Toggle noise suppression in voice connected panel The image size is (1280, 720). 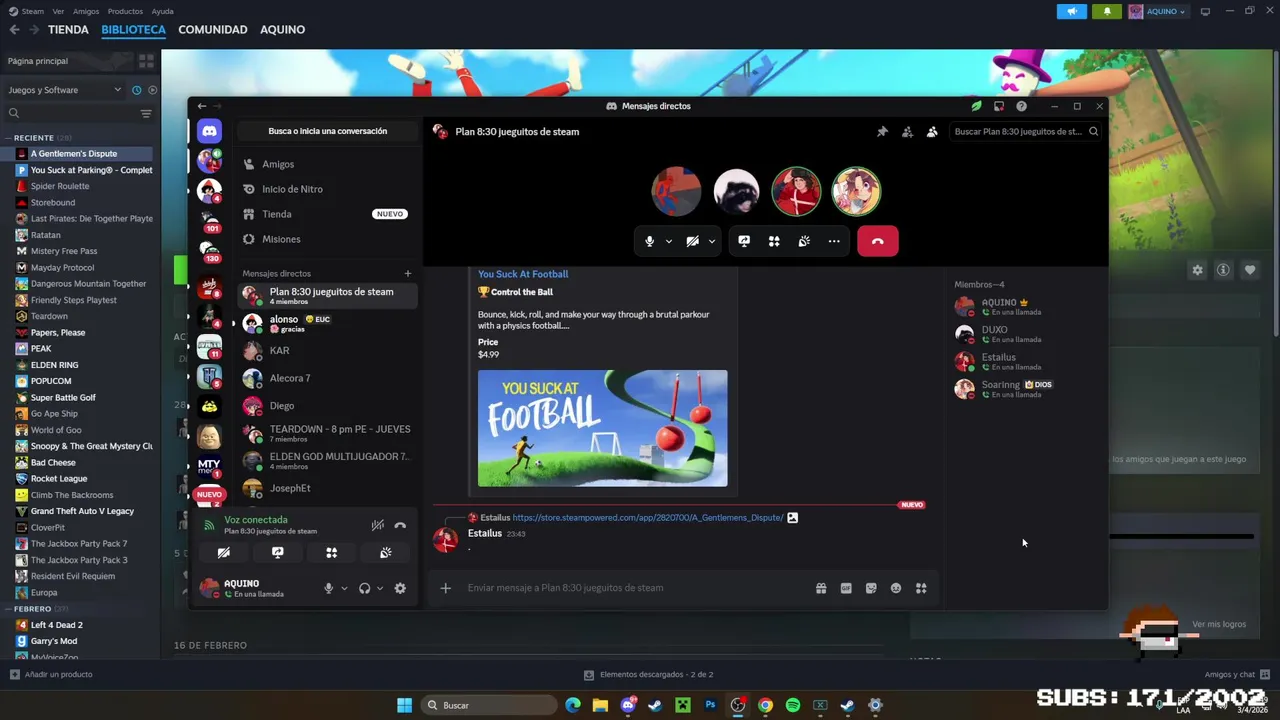click(377, 525)
